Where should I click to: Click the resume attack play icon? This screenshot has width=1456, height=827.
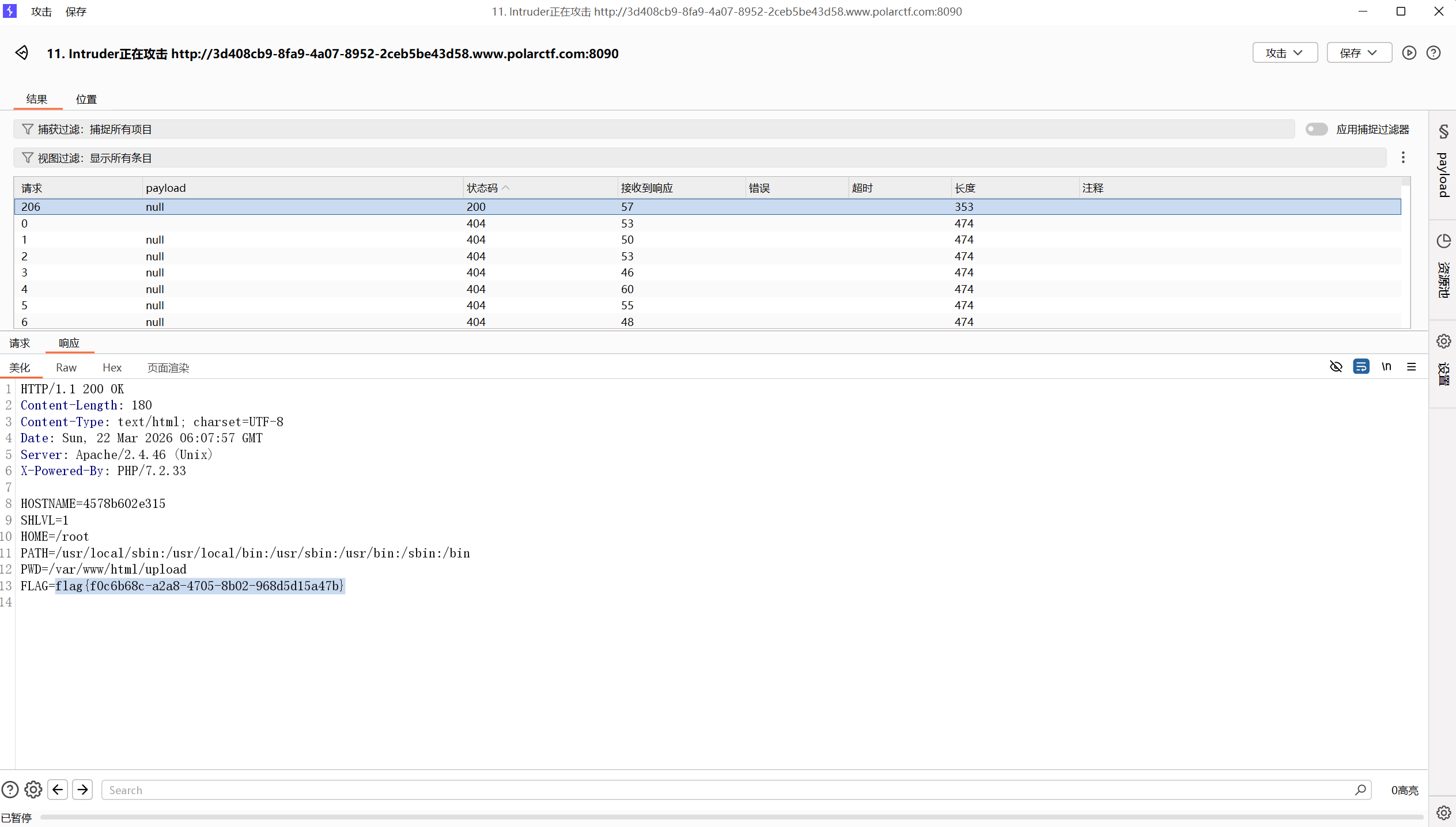[x=1409, y=53]
